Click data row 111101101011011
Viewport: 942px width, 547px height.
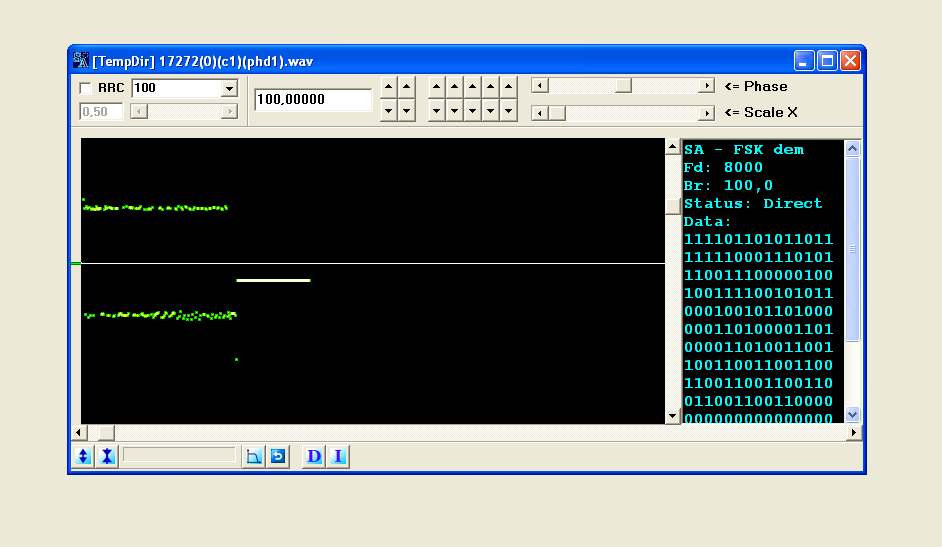pyautogui.click(x=758, y=240)
